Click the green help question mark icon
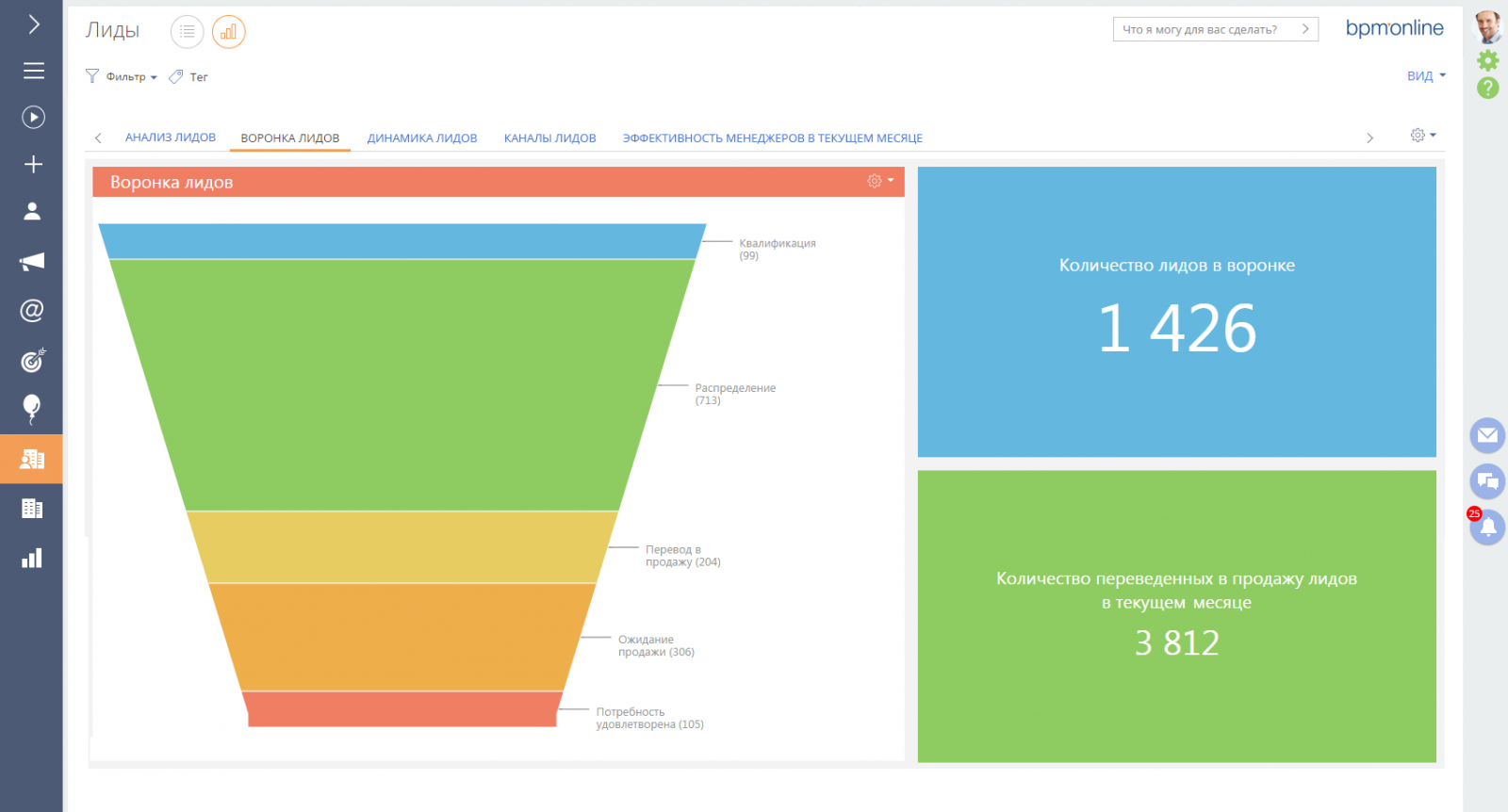The width and height of the screenshot is (1508, 812). (x=1487, y=89)
